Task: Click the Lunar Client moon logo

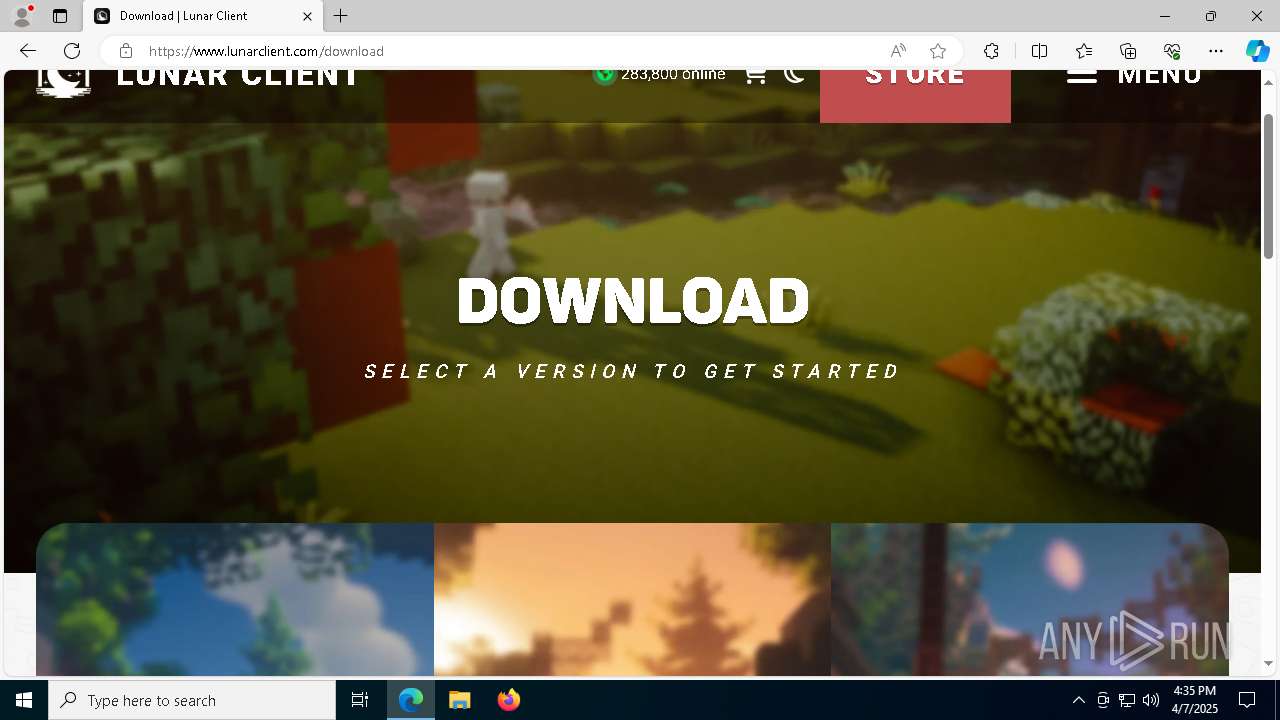Action: point(63,82)
